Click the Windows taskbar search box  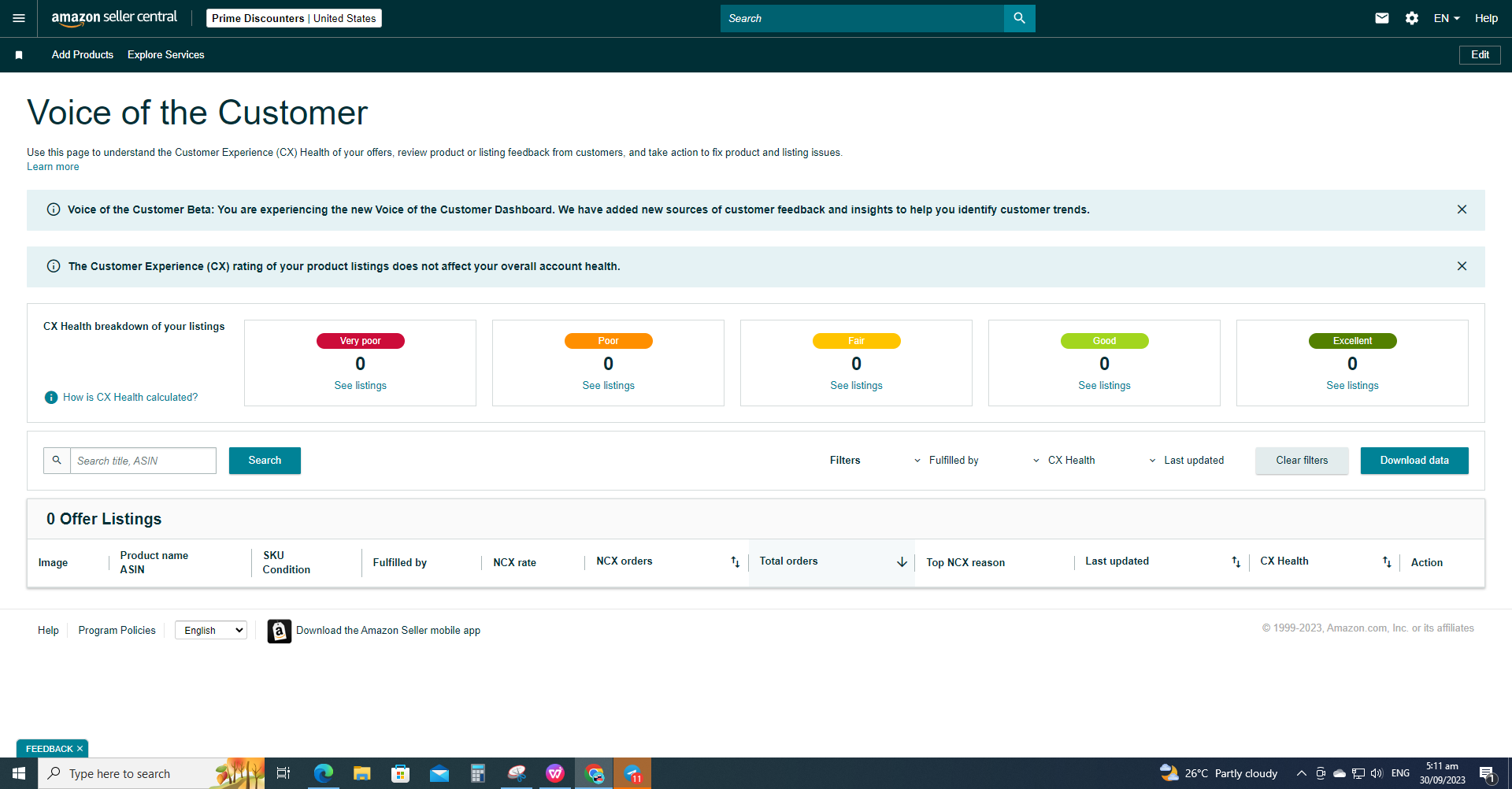click(151, 773)
